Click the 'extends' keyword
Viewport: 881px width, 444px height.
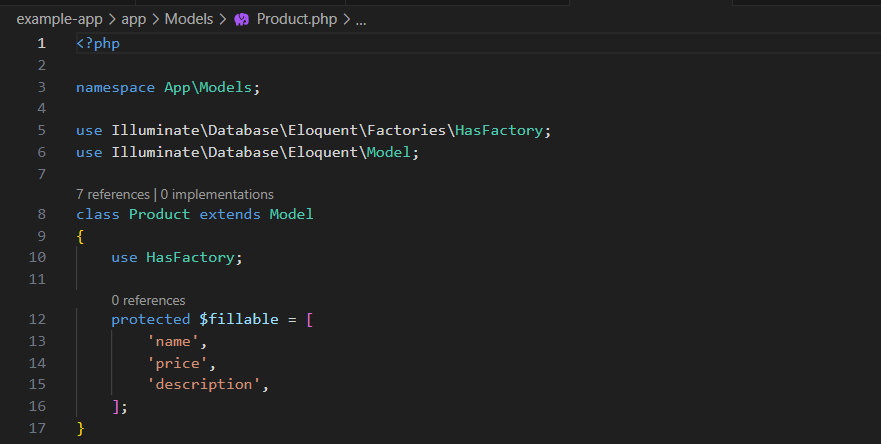coord(230,214)
